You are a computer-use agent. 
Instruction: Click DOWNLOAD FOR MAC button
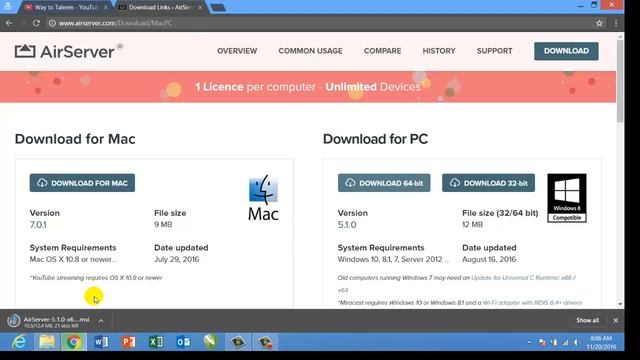(82, 183)
